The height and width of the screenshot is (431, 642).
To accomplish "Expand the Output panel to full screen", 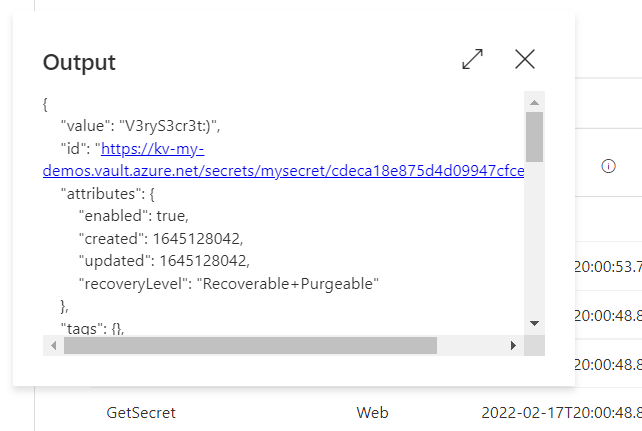I will pos(472,59).
